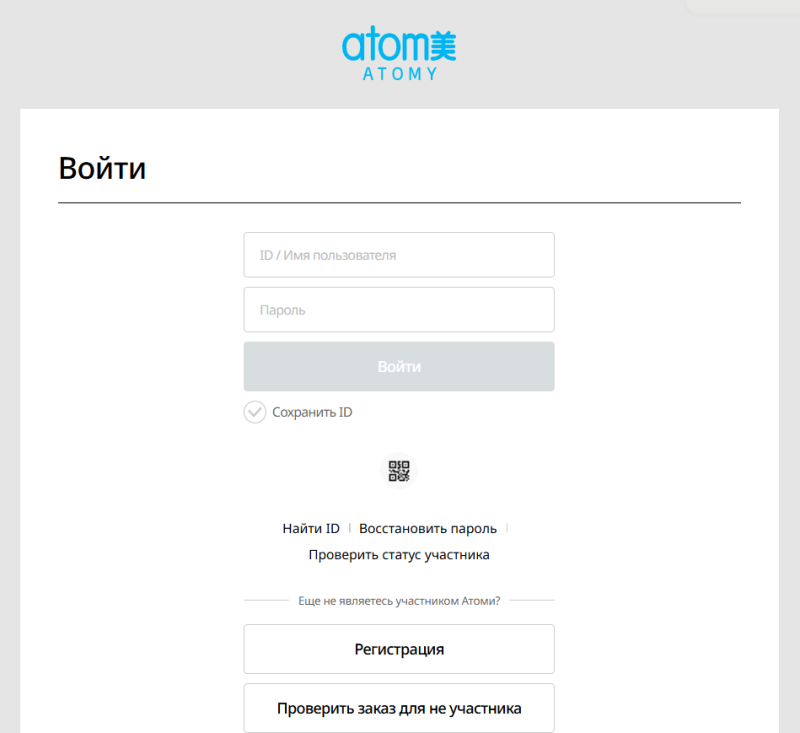Open the Найти ID link
Screen dimensions: 800x733
point(311,528)
